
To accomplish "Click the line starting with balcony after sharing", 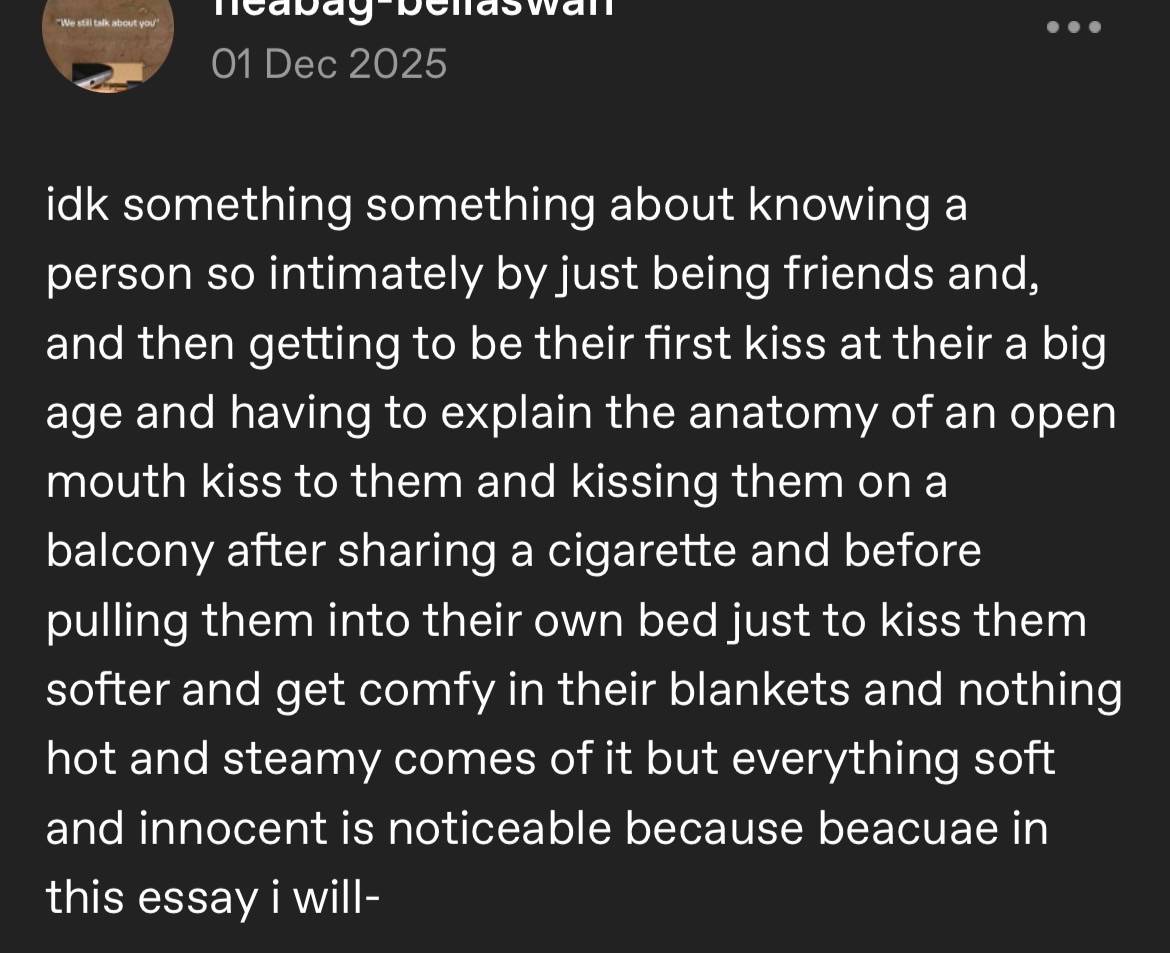I will pos(513,552).
